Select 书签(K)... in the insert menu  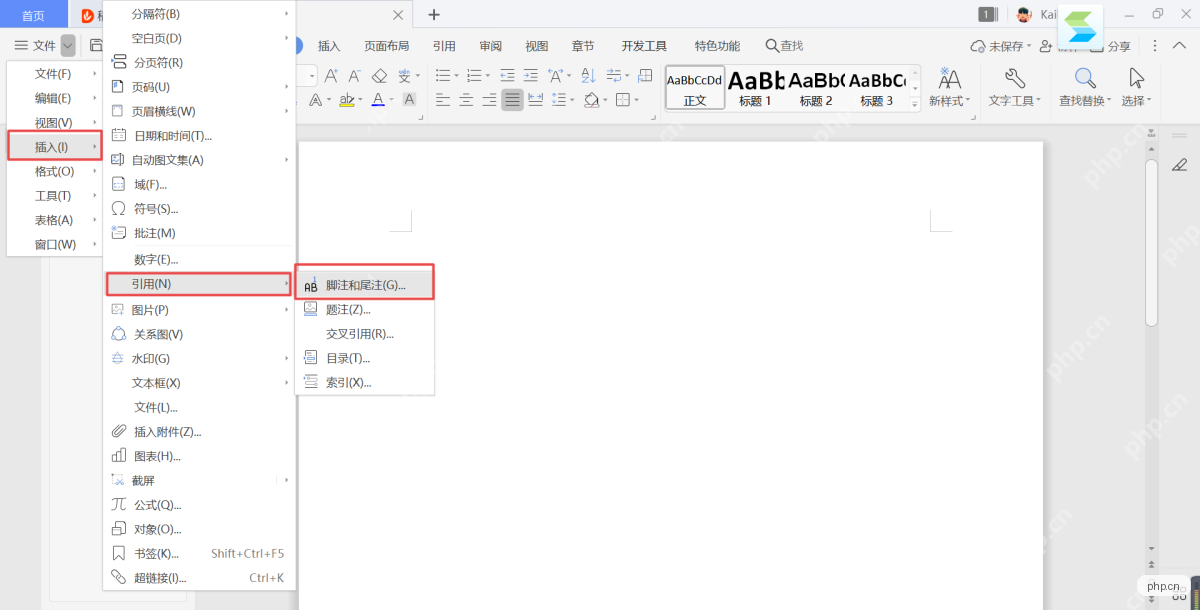click(200, 553)
